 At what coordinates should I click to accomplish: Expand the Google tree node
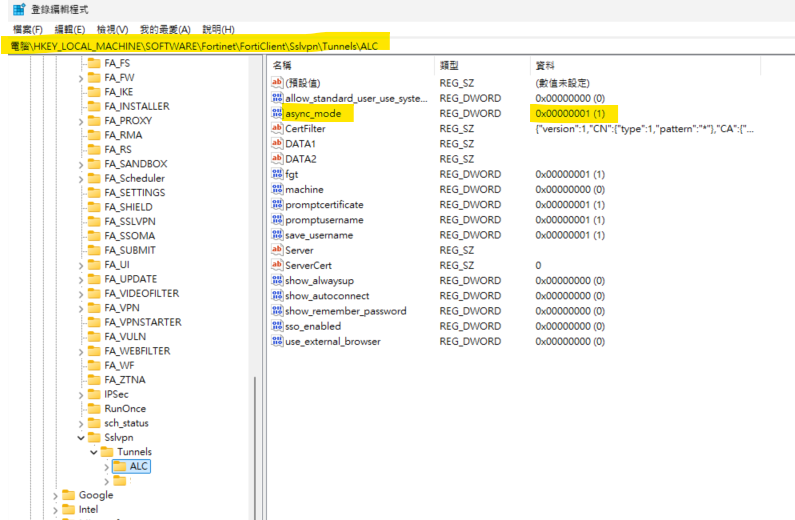coord(55,496)
